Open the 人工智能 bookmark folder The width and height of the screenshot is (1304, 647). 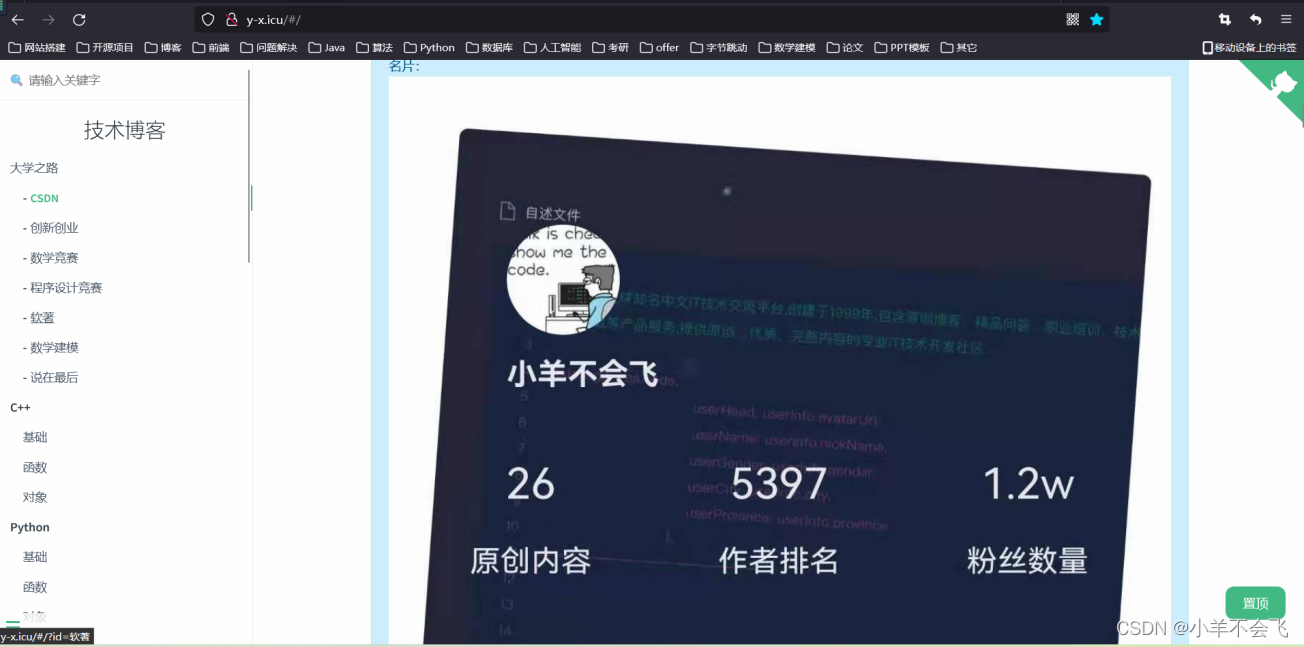(x=553, y=47)
